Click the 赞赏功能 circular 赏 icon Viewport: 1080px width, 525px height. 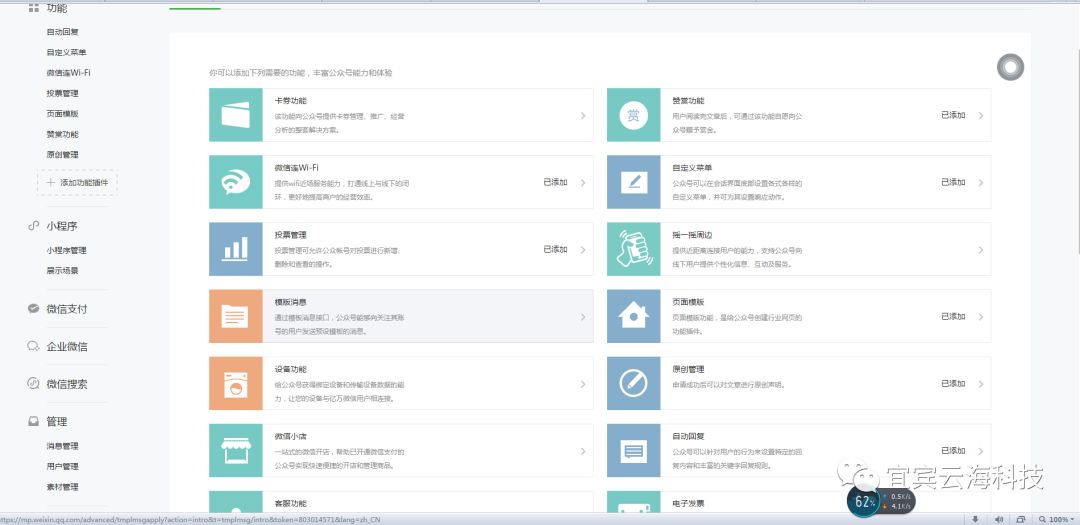coord(633,114)
